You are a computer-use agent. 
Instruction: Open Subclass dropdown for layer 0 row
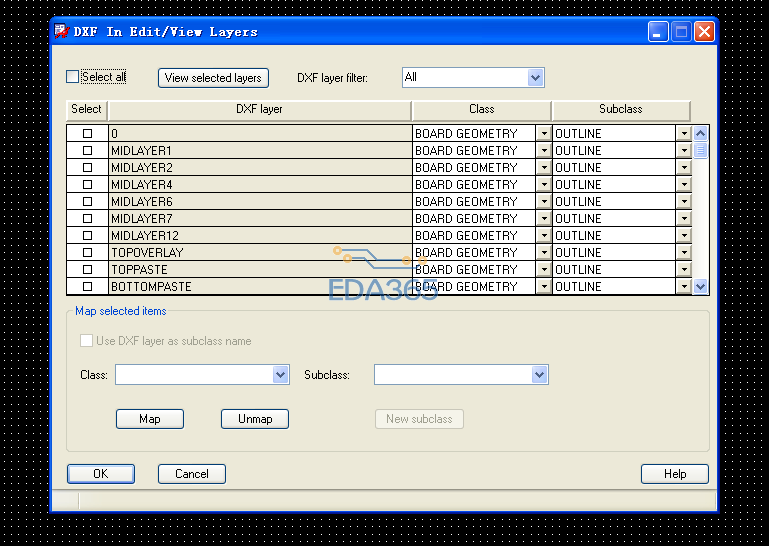point(684,133)
